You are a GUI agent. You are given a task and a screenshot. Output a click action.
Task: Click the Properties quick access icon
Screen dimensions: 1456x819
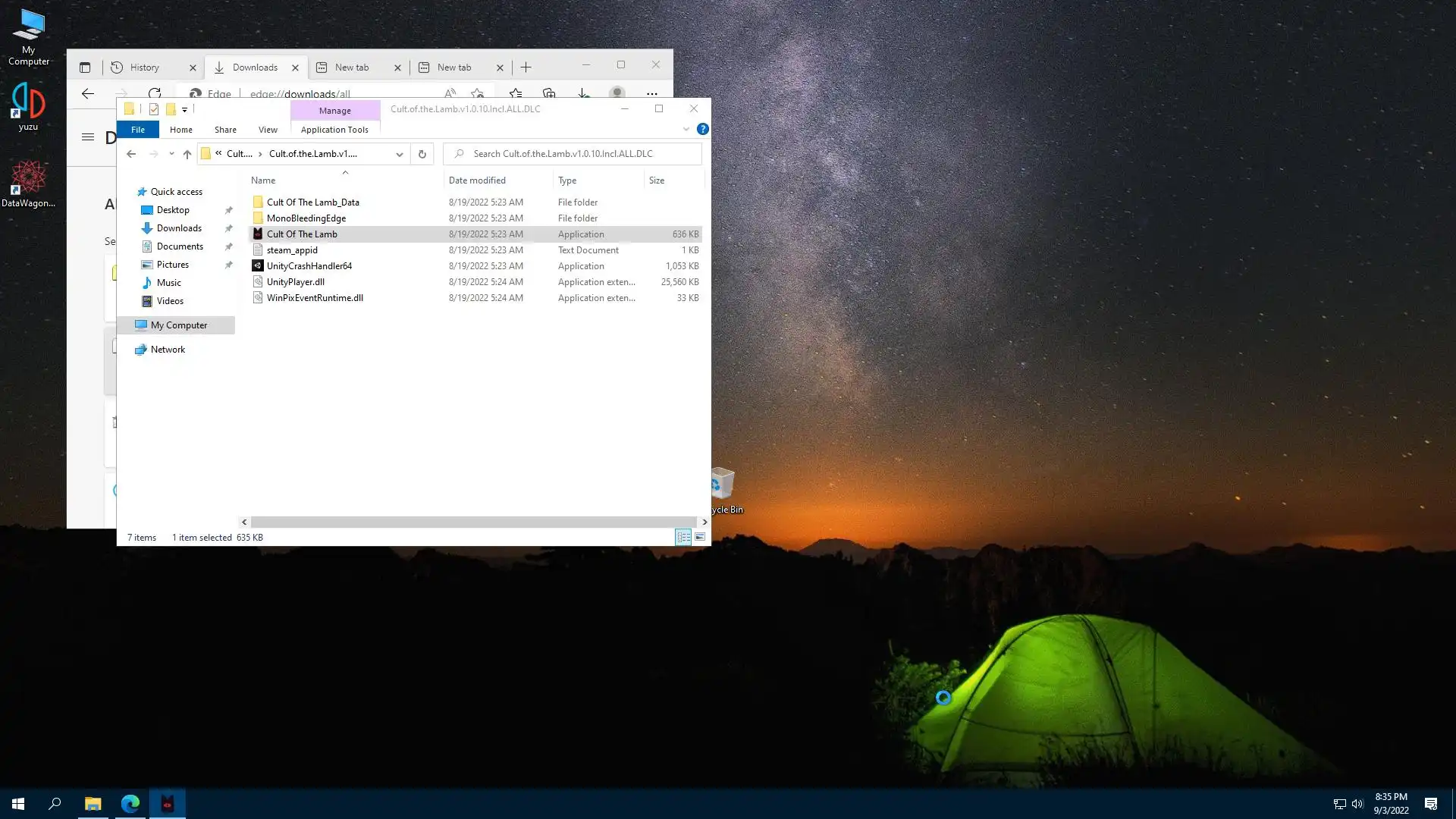tap(154, 109)
